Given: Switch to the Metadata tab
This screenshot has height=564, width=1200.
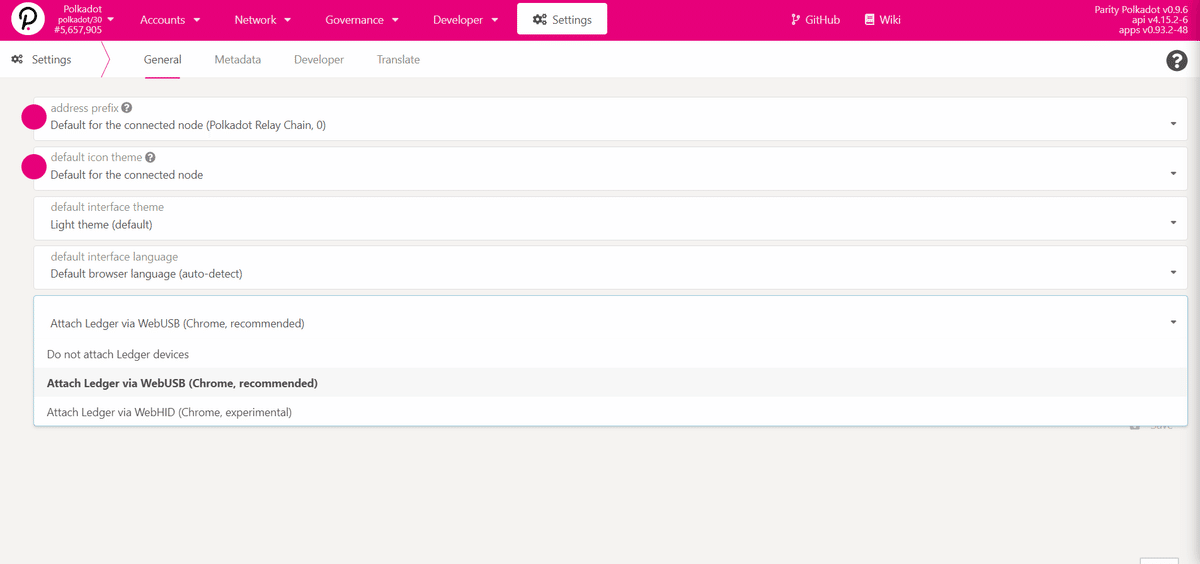Looking at the screenshot, I should click(x=238, y=60).
